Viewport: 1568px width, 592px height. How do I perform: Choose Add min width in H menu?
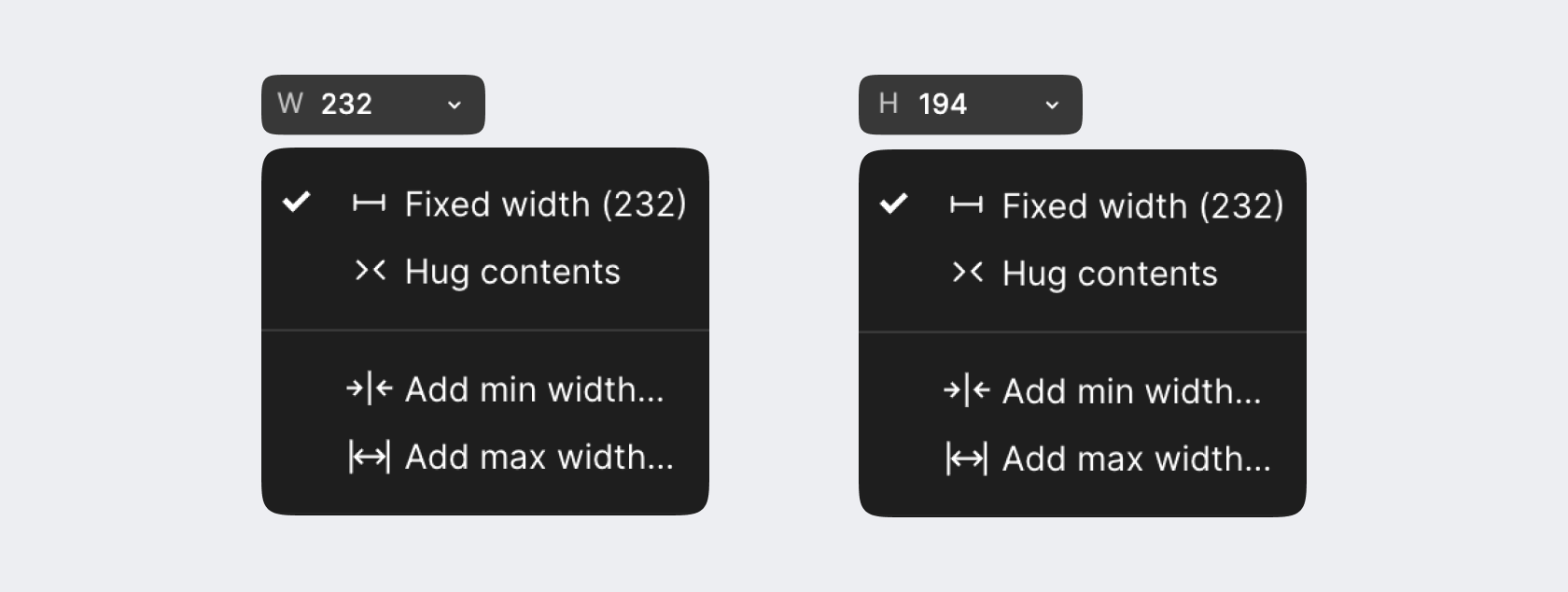[x=1131, y=391]
